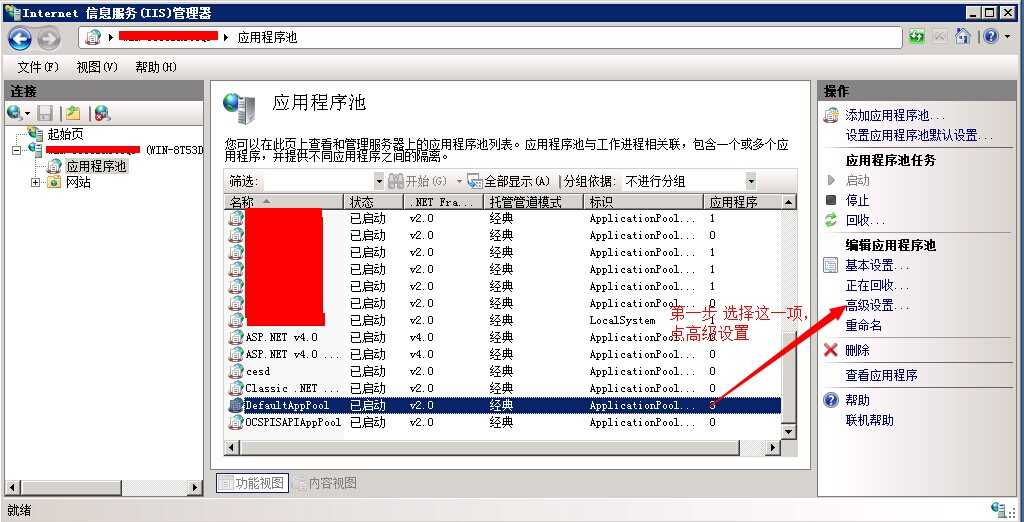Open the 文件(F) menu
The image size is (1024, 522).
click(x=37, y=67)
